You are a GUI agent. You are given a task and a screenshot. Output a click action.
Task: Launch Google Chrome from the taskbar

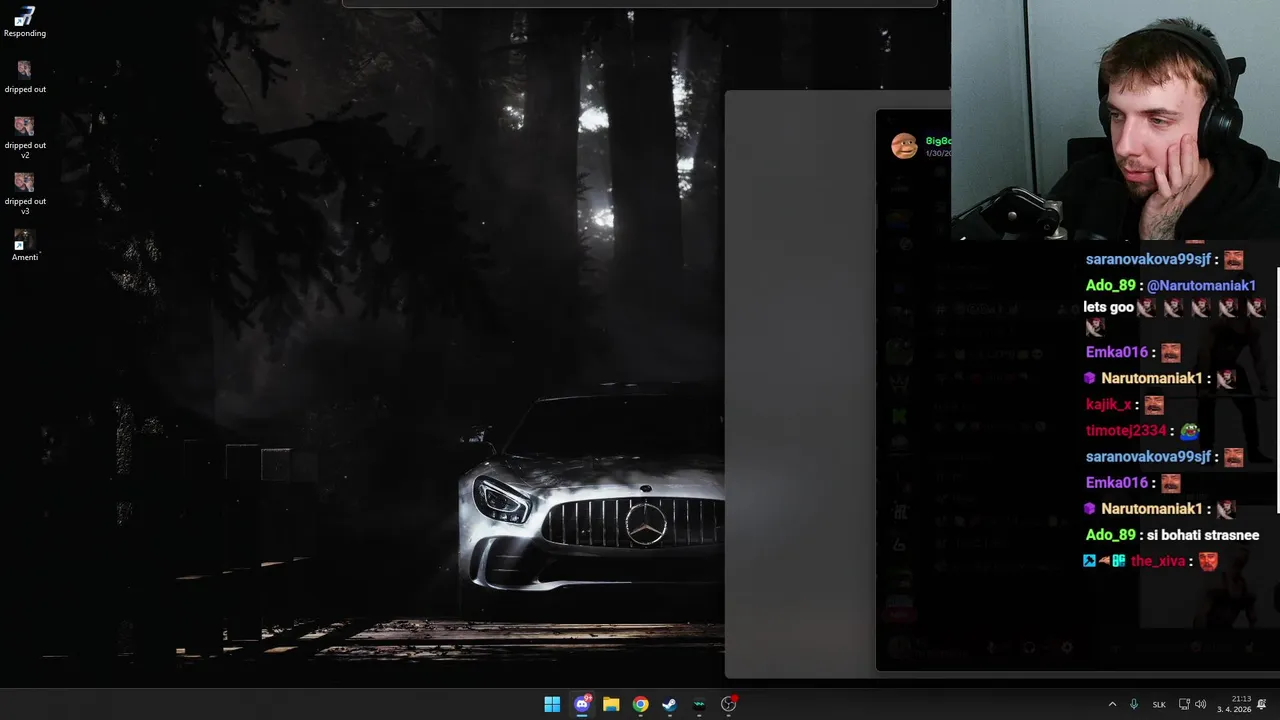(640, 704)
